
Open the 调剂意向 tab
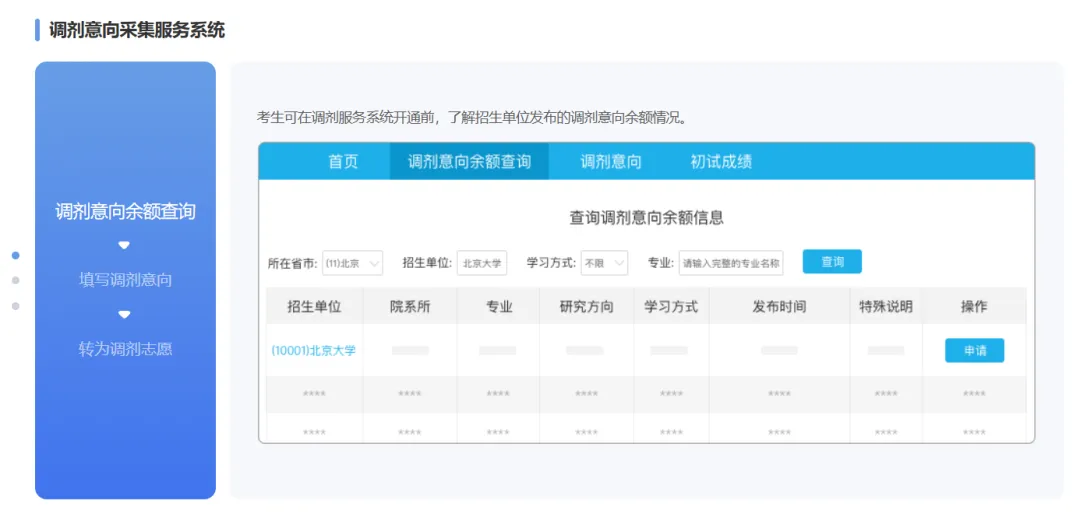610,162
